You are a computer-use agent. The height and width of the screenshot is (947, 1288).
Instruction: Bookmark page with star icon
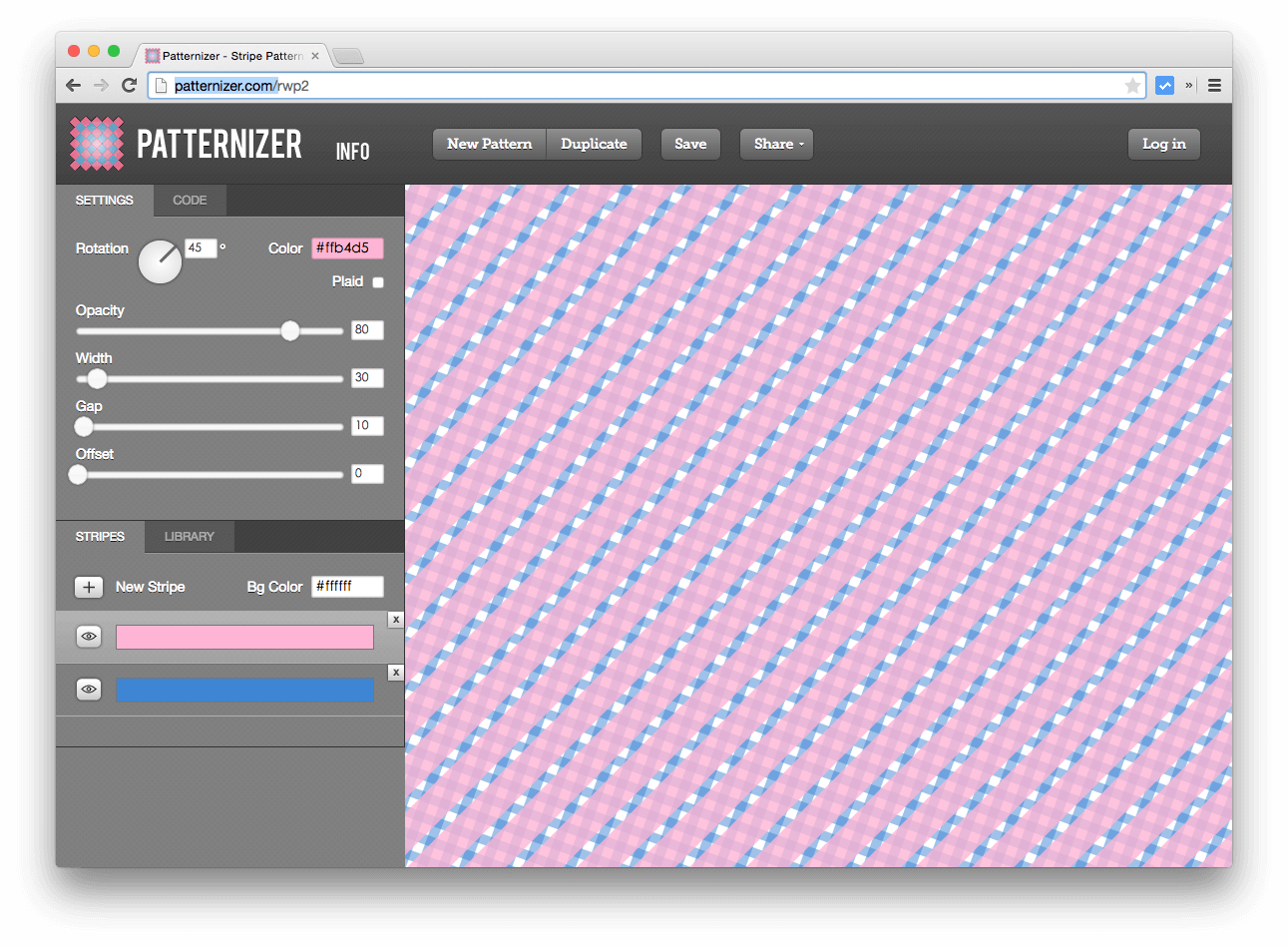point(1132,86)
